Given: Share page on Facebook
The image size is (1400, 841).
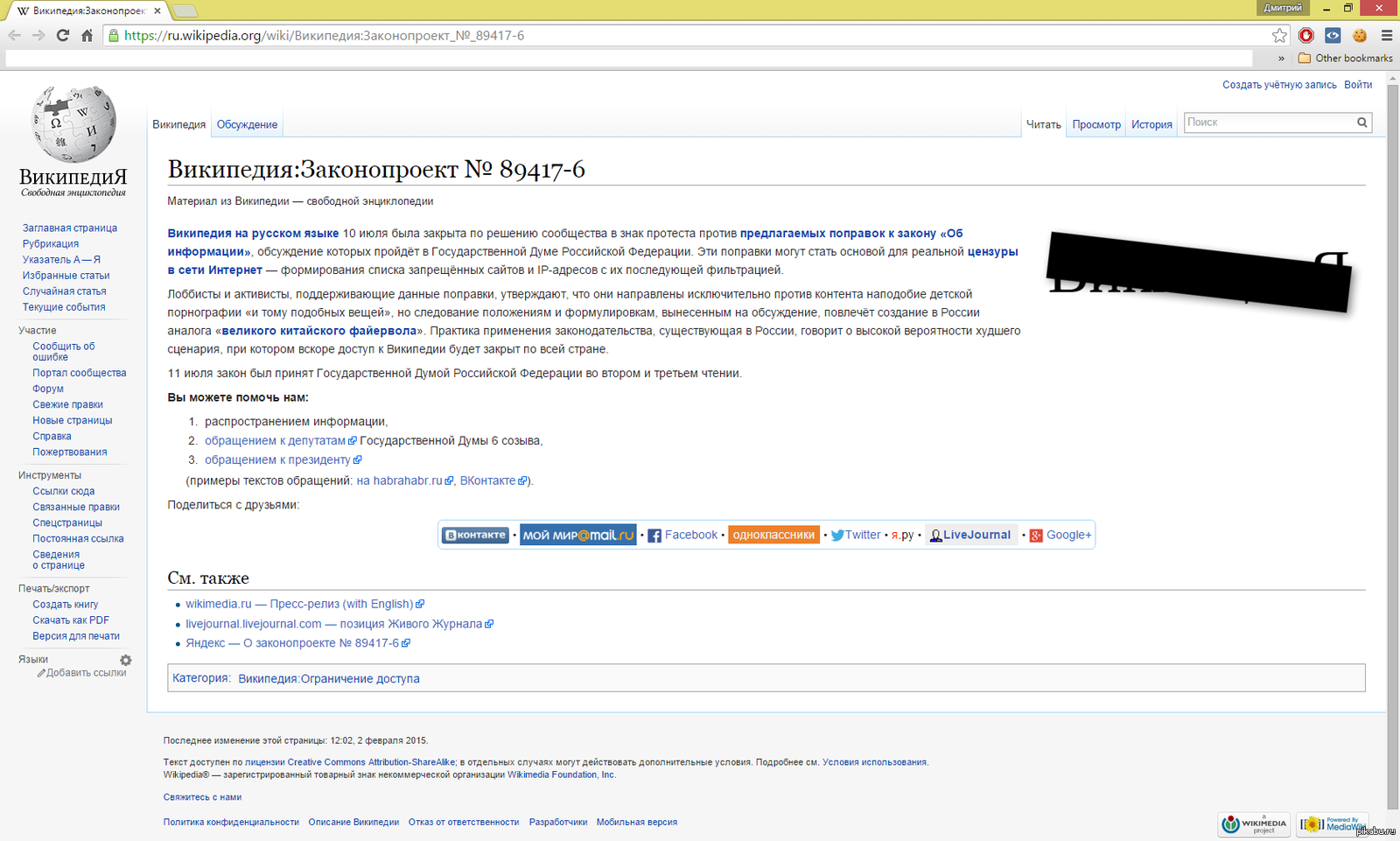Looking at the screenshot, I should point(682,535).
